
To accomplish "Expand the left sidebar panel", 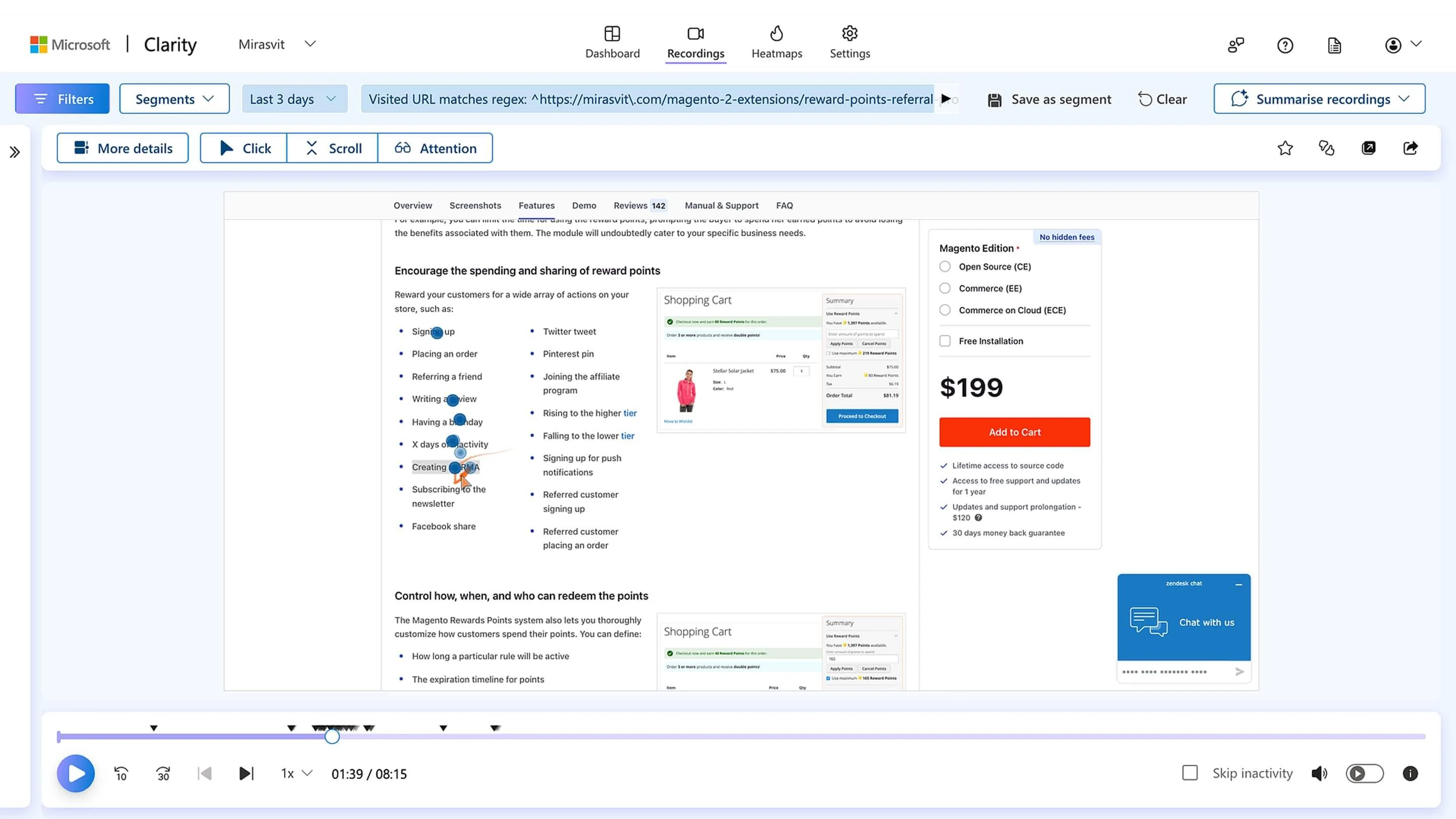I will (15, 152).
